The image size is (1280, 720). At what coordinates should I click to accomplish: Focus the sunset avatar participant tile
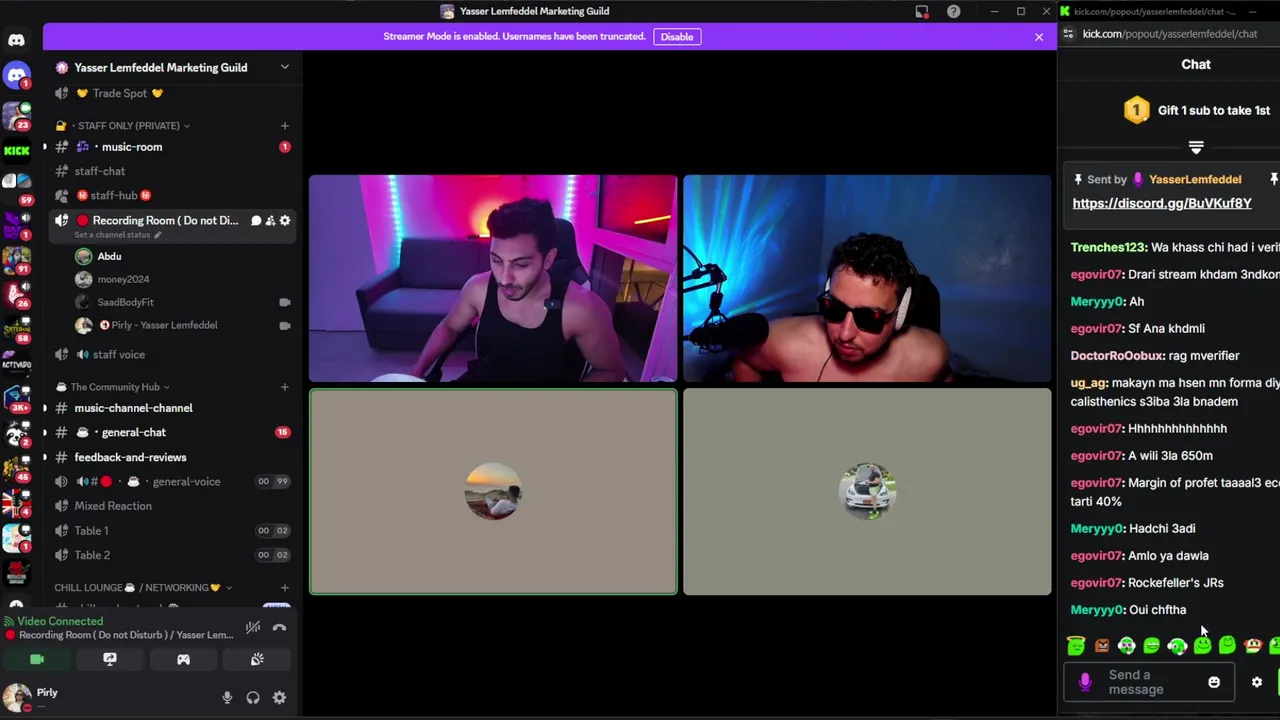click(493, 492)
